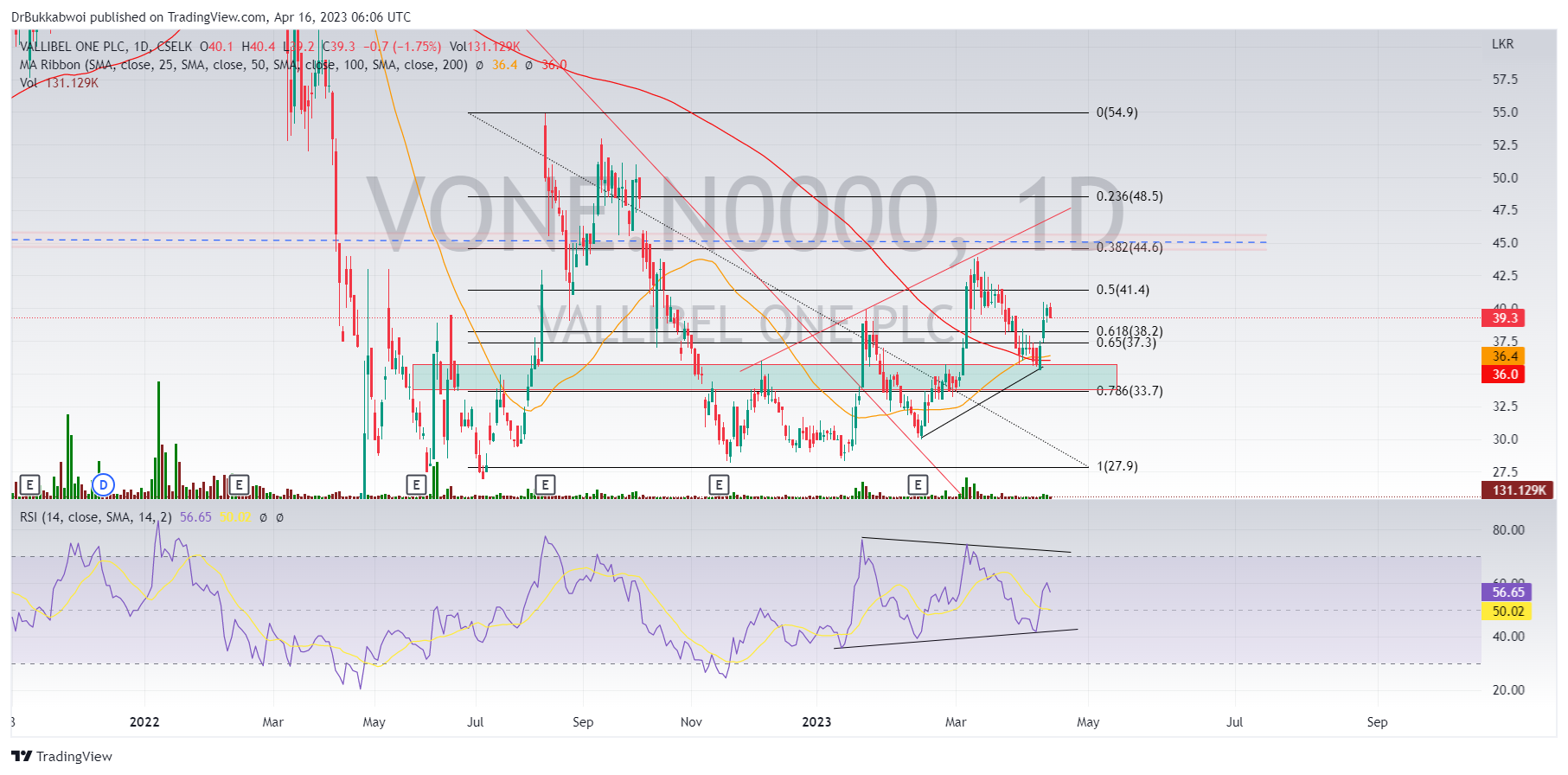Image resolution: width=1568 pixels, height=775 pixels.
Task: Click the 55.0 price axis tick
Action: (1505, 112)
